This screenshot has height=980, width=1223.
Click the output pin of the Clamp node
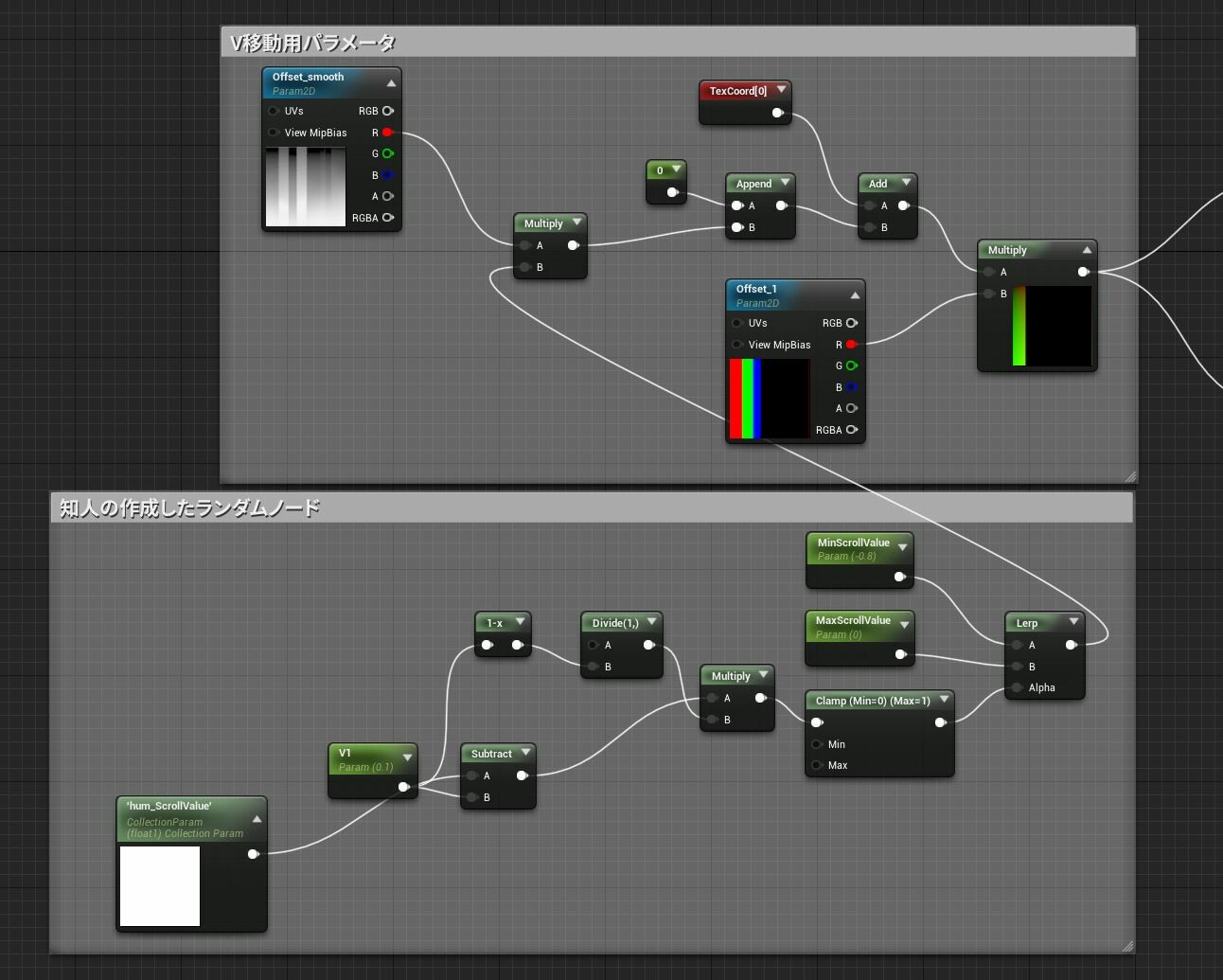941,722
